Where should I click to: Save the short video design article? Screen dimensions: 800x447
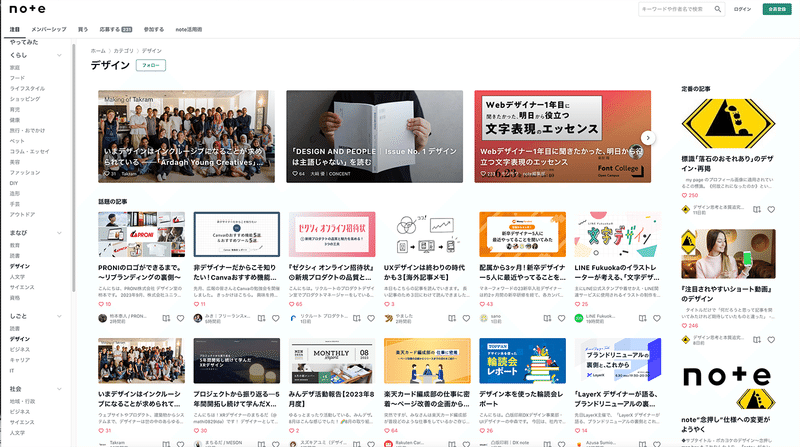point(757,339)
